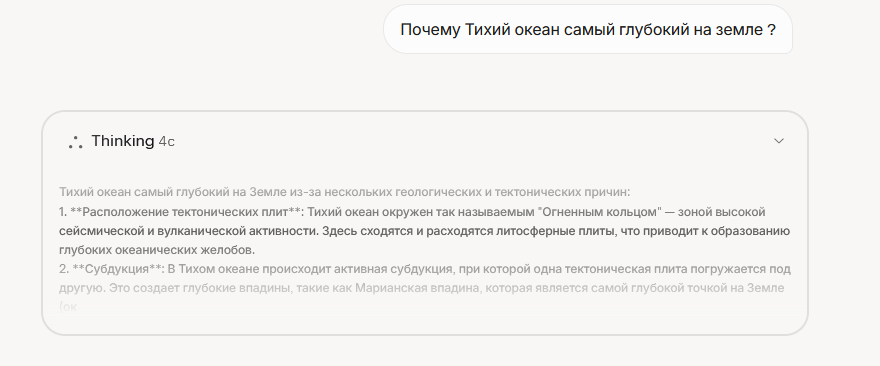The image size is (880, 366).
Task: Click the number "2." starting the second list item
Action: 64,269
